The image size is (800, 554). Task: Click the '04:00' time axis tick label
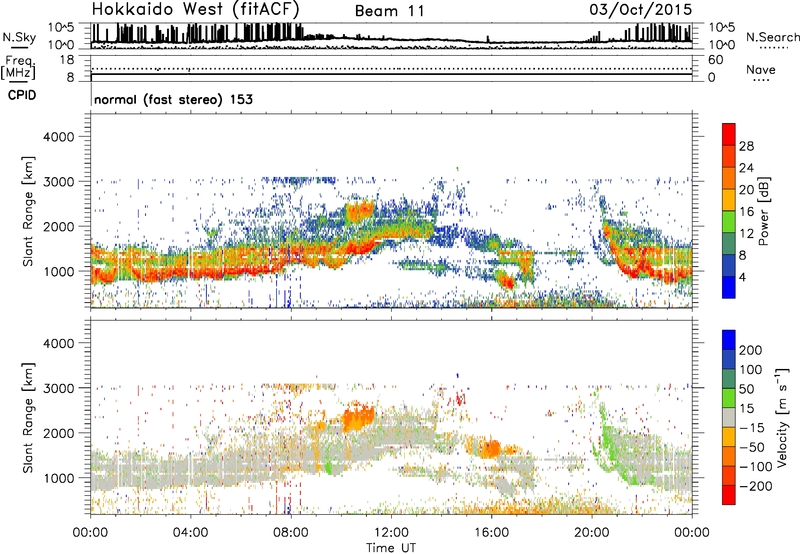190,533
